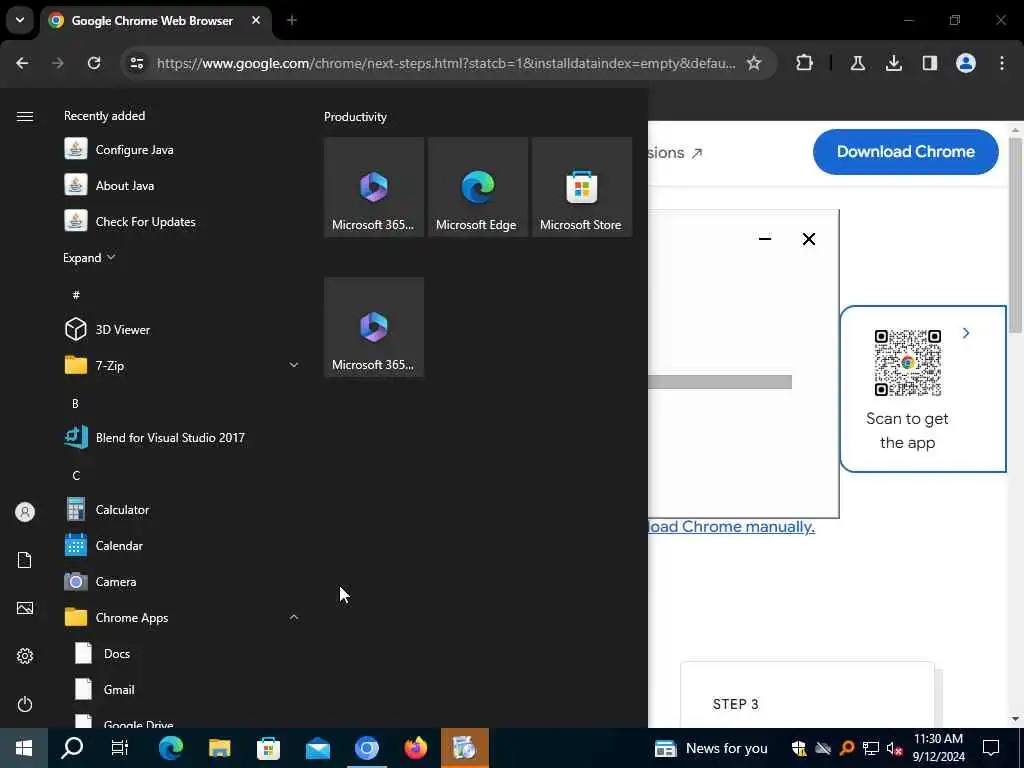Open taskbar Search
Screen dimensions: 1024x768
tap(72, 748)
